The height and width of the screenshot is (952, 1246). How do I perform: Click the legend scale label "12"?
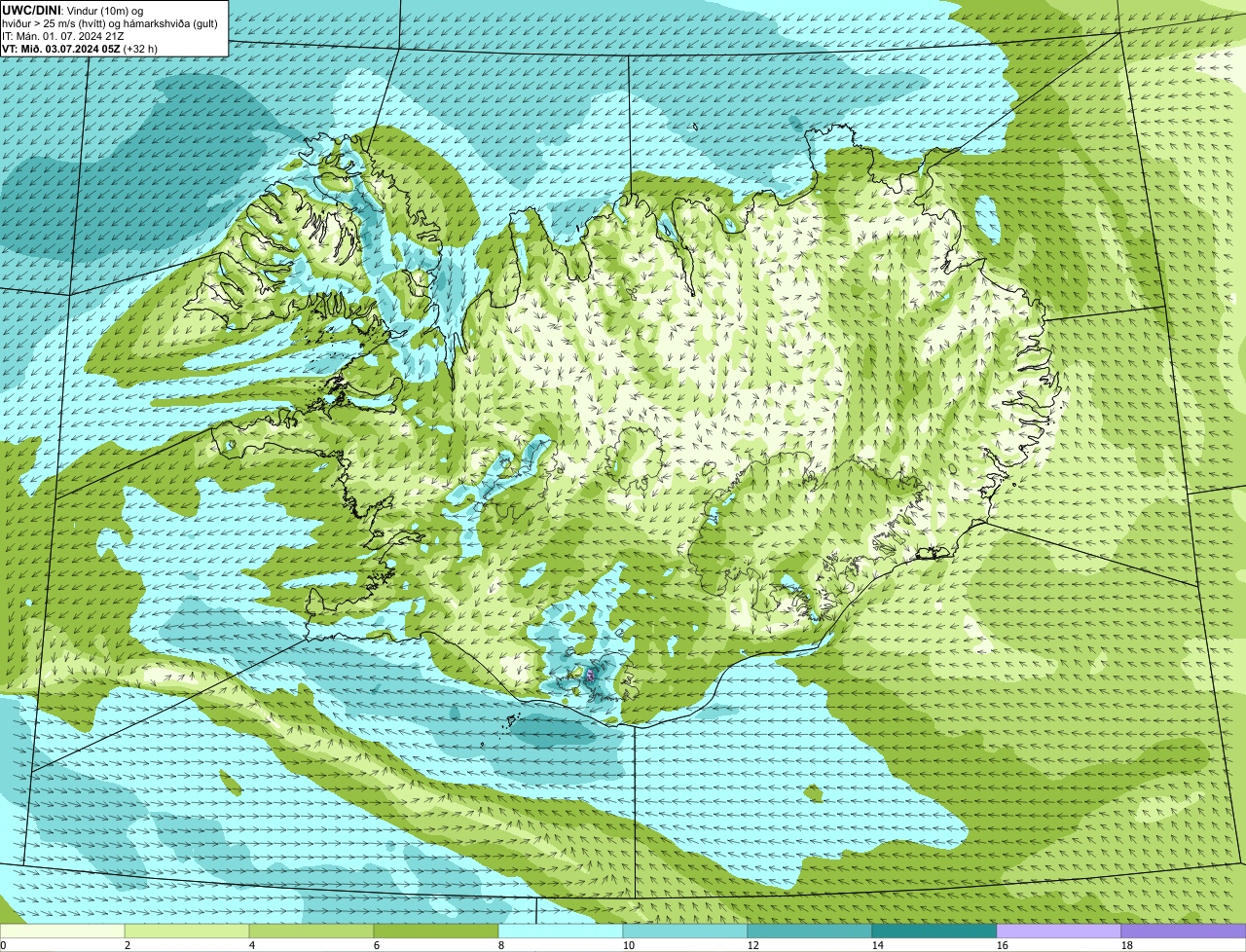click(x=753, y=945)
